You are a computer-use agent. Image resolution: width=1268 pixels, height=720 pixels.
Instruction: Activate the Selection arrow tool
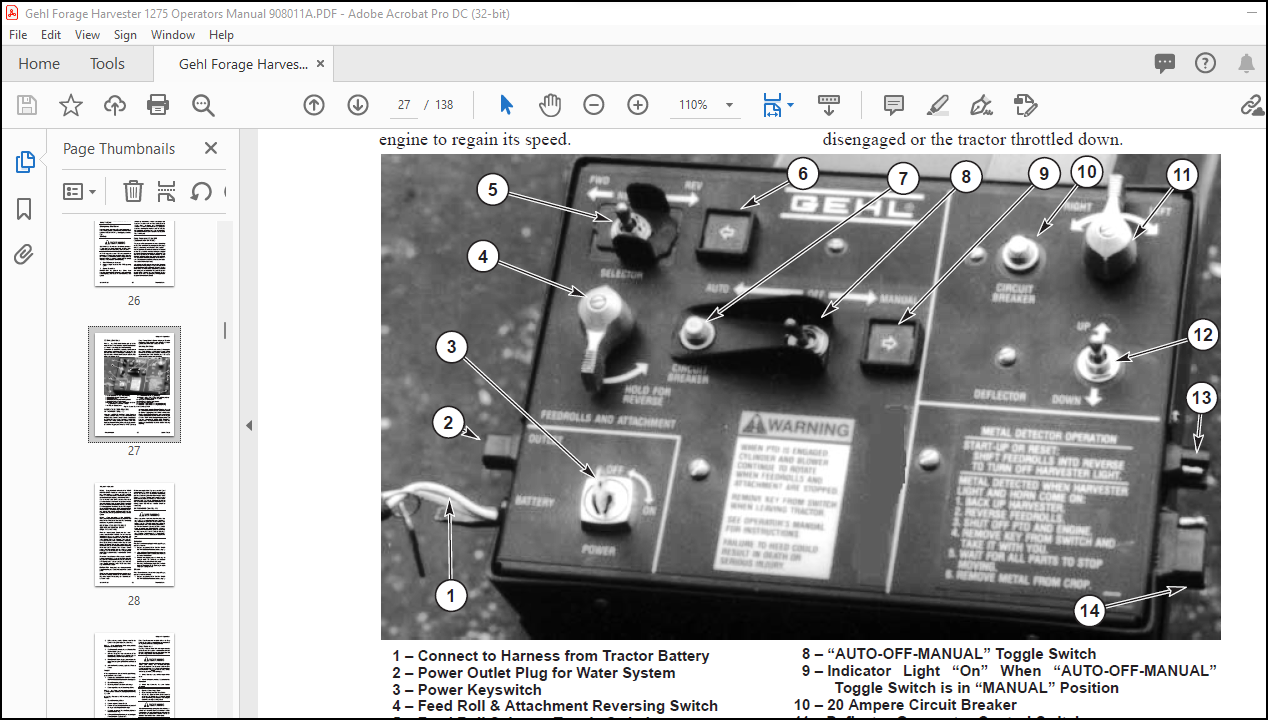pos(506,105)
